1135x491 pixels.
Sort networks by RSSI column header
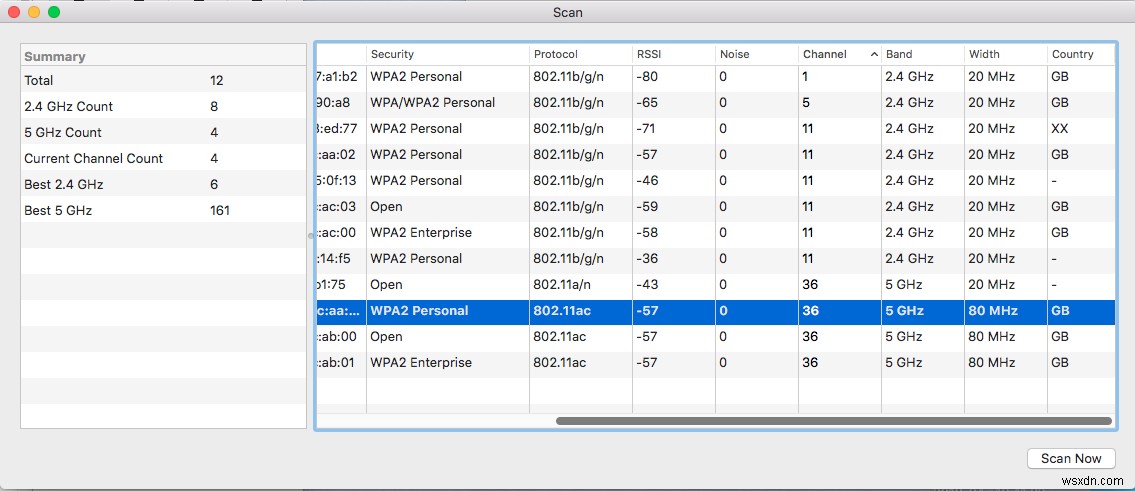click(x=649, y=54)
